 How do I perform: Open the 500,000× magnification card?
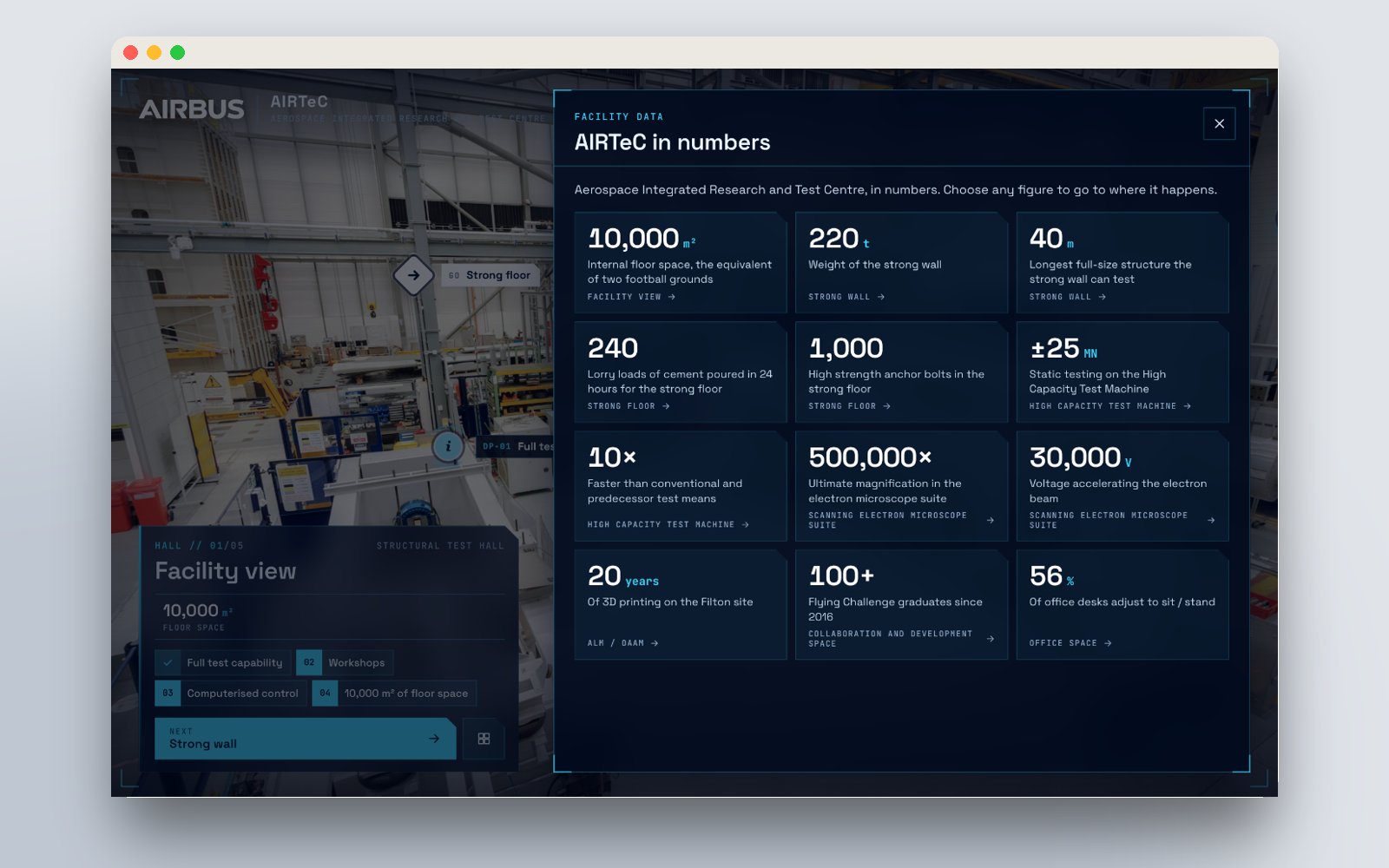pyautogui.click(x=901, y=486)
